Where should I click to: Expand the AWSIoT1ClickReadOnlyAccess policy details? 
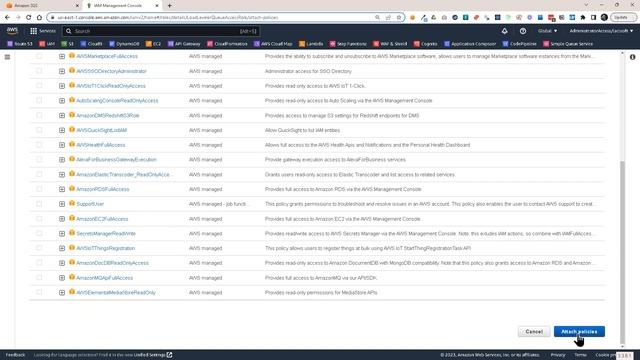(x=62, y=86)
